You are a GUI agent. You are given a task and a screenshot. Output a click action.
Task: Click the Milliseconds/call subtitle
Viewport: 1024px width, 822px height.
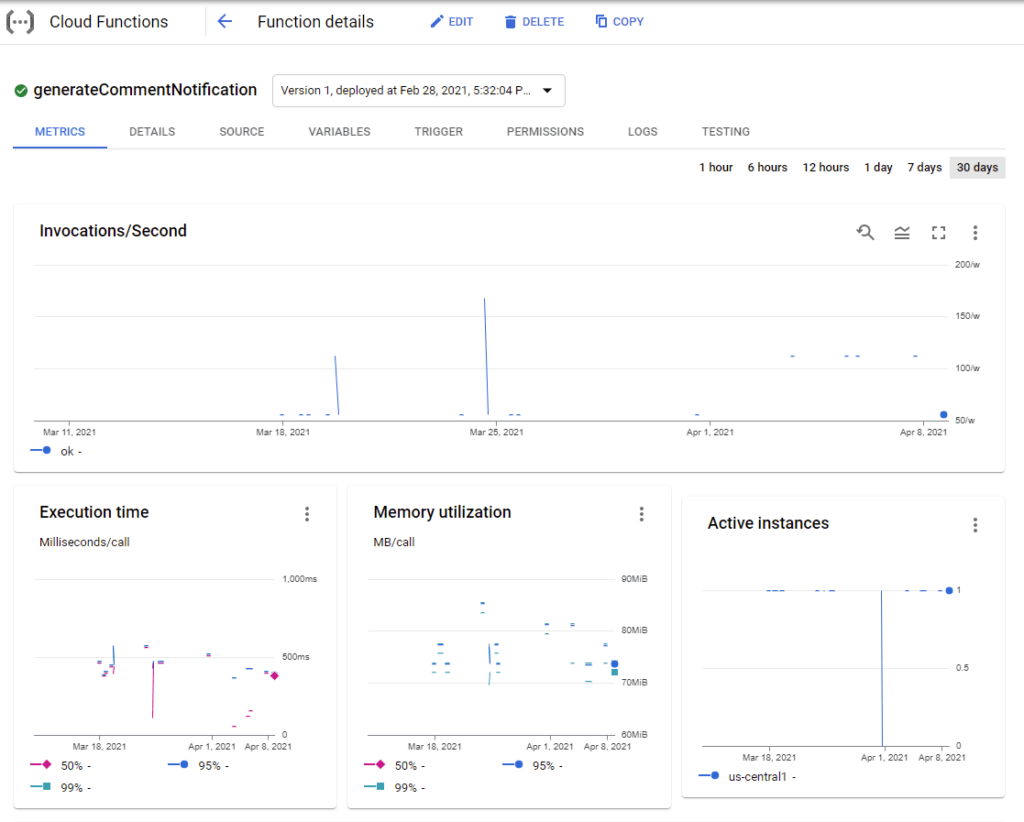(84, 542)
